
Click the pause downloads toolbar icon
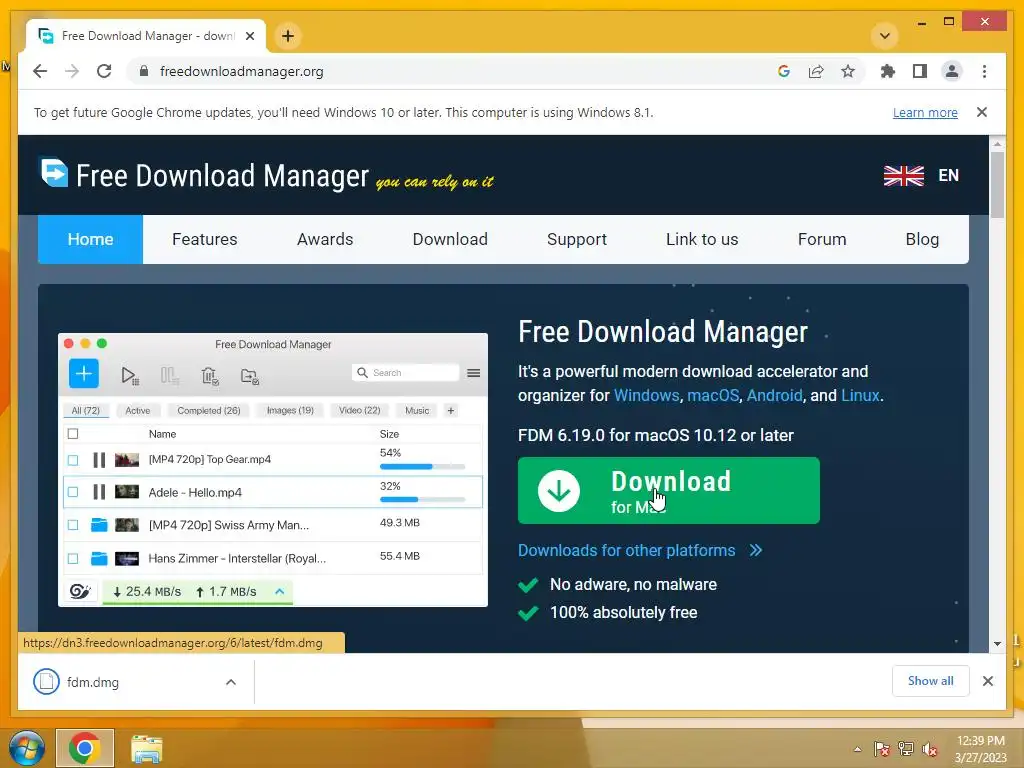(169, 376)
